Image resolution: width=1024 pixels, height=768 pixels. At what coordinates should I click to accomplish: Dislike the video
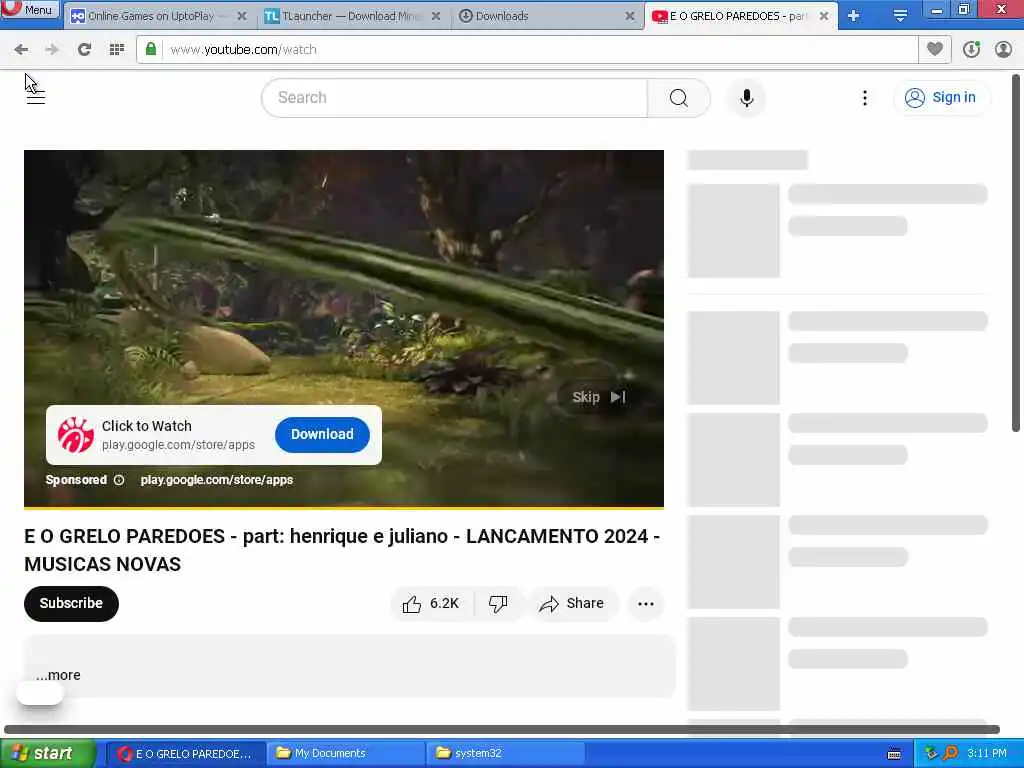point(498,604)
